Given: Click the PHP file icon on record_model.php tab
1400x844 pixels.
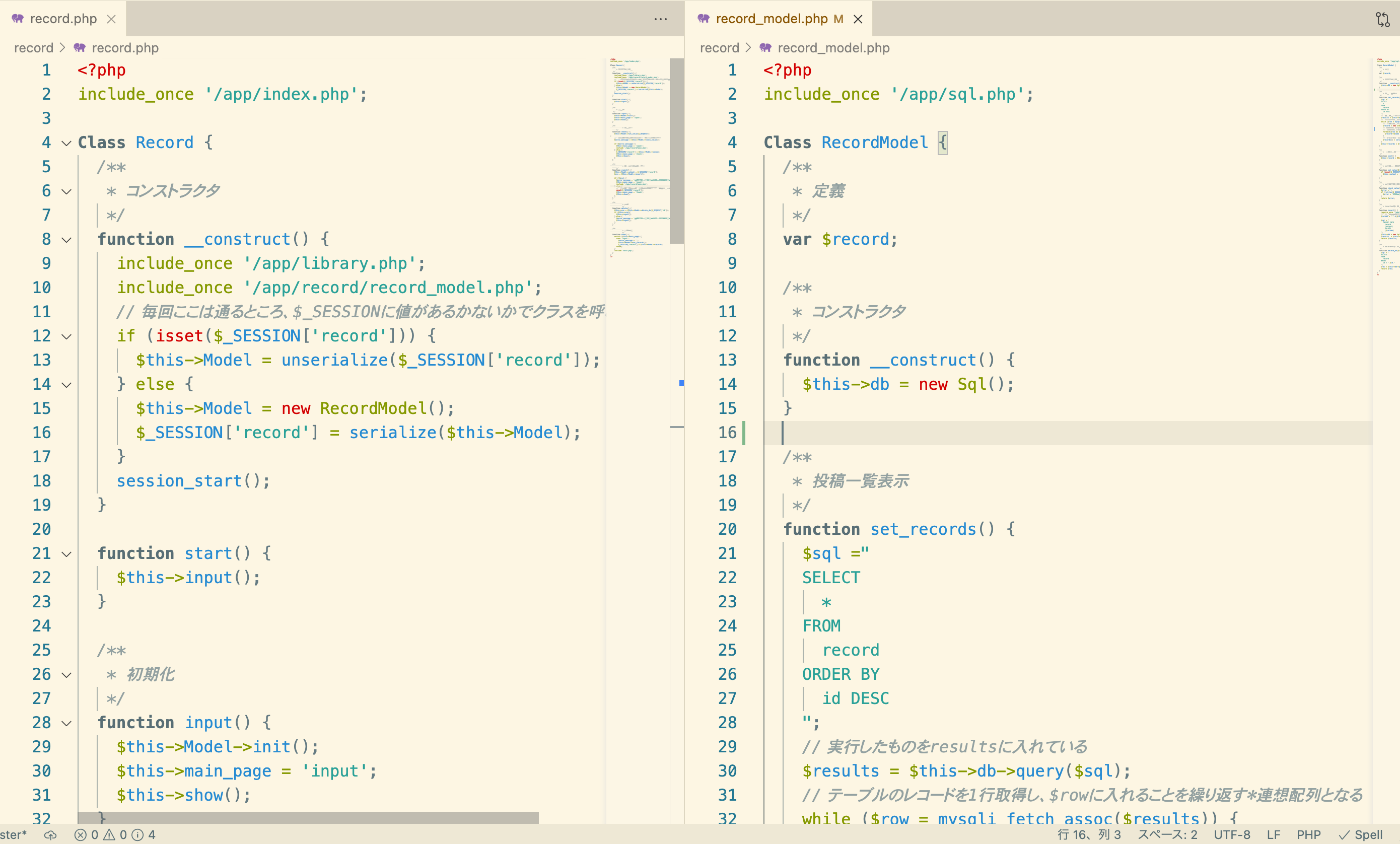Looking at the screenshot, I should [x=704, y=19].
